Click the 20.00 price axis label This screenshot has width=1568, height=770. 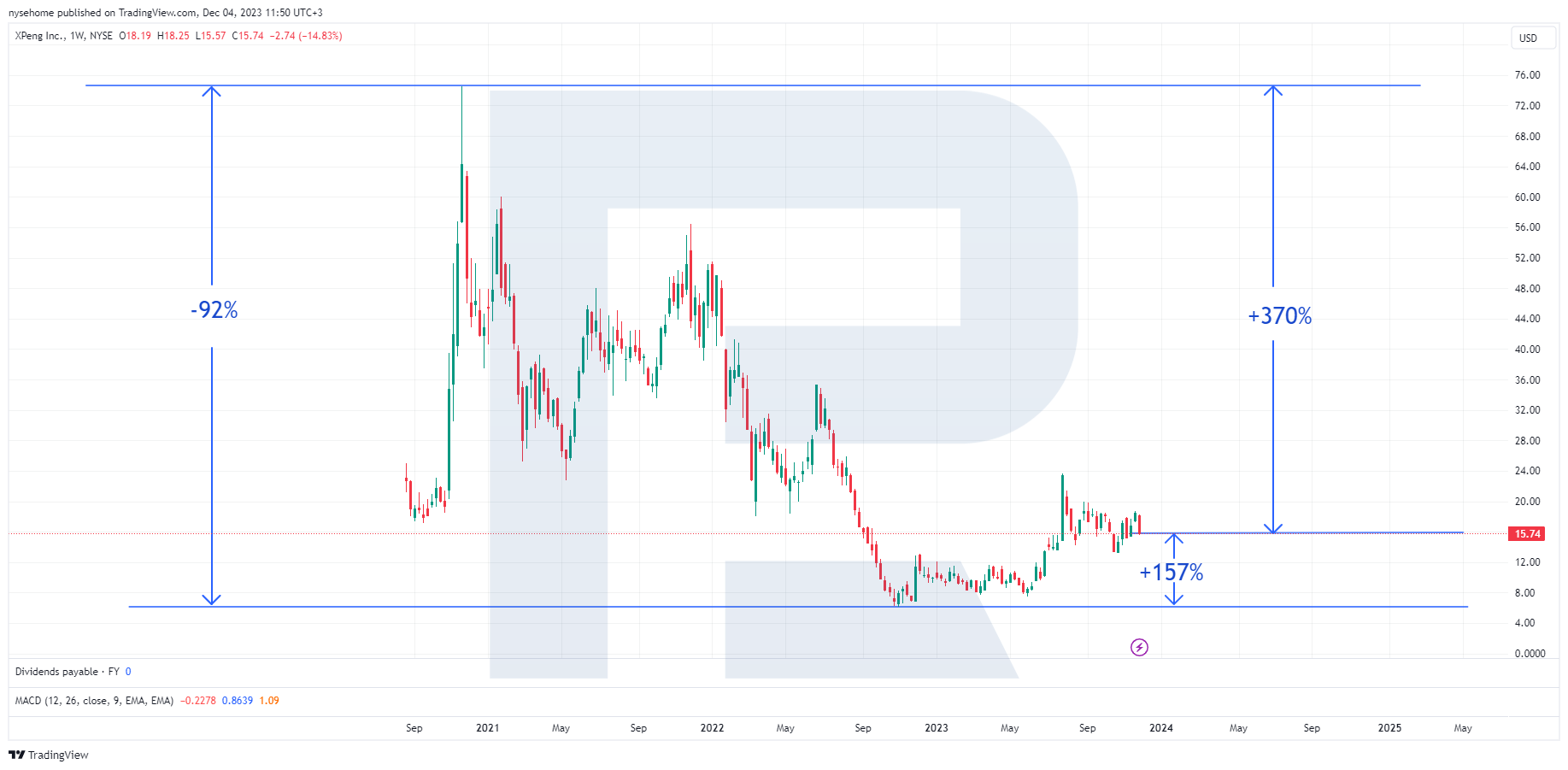pos(1527,502)
